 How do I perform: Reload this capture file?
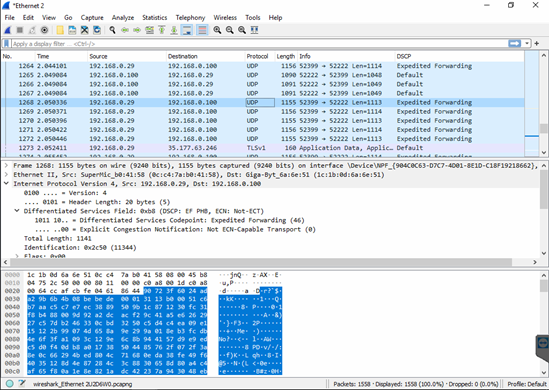(97, 30)
